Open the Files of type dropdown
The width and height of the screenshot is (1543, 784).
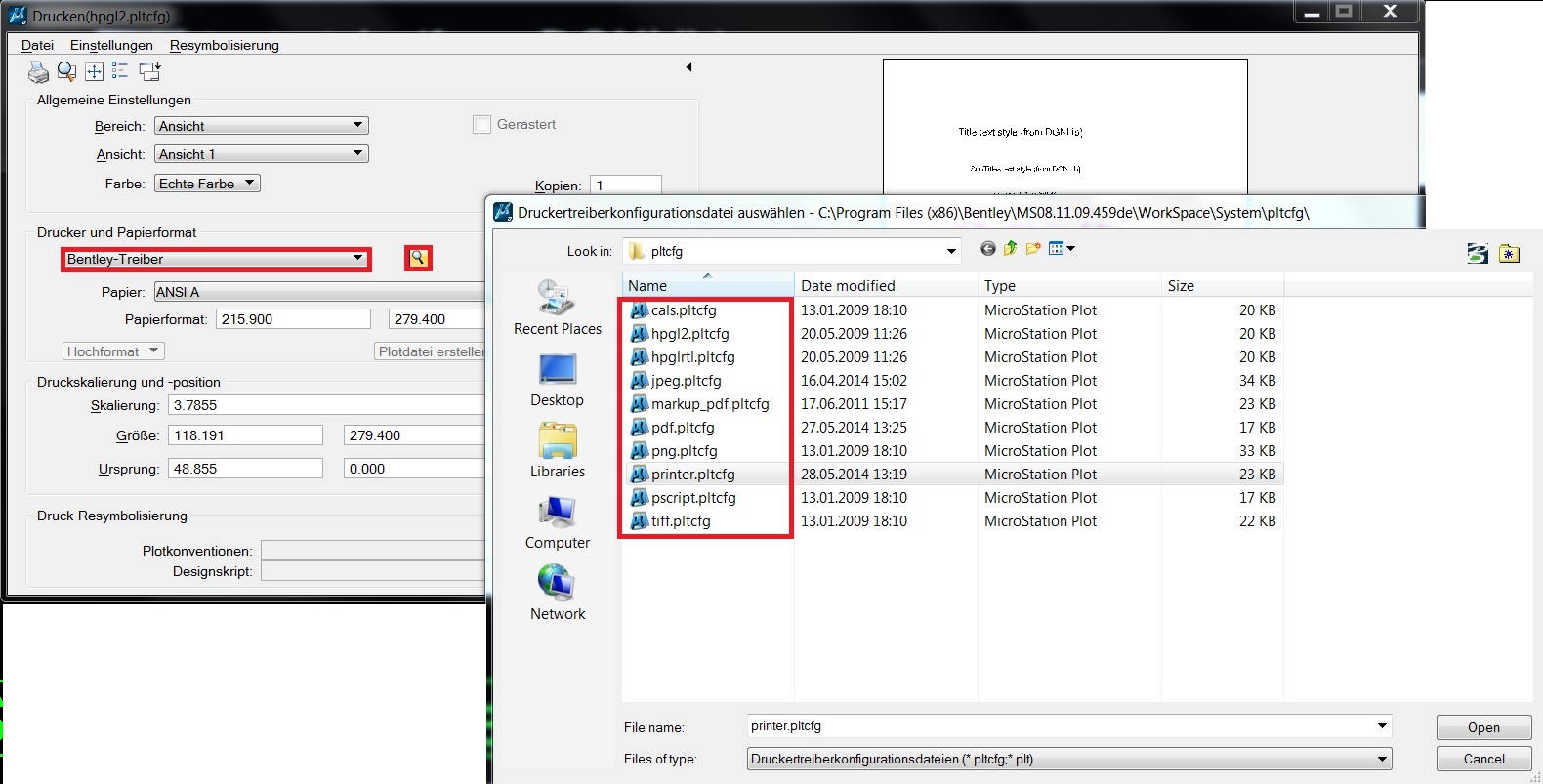pos(1069,759)
